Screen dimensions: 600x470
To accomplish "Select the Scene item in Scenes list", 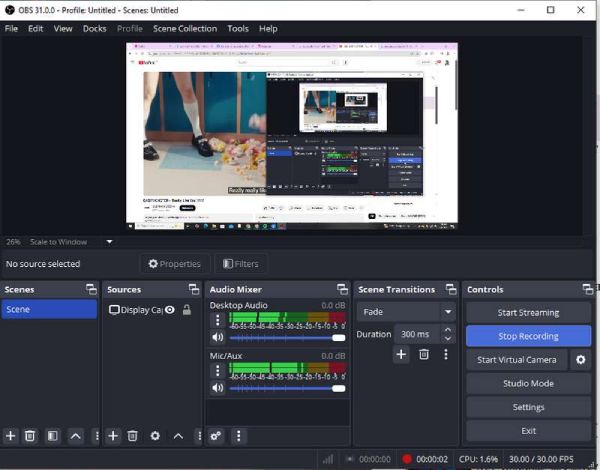I will pyautogui.click(x=49, y=309).
